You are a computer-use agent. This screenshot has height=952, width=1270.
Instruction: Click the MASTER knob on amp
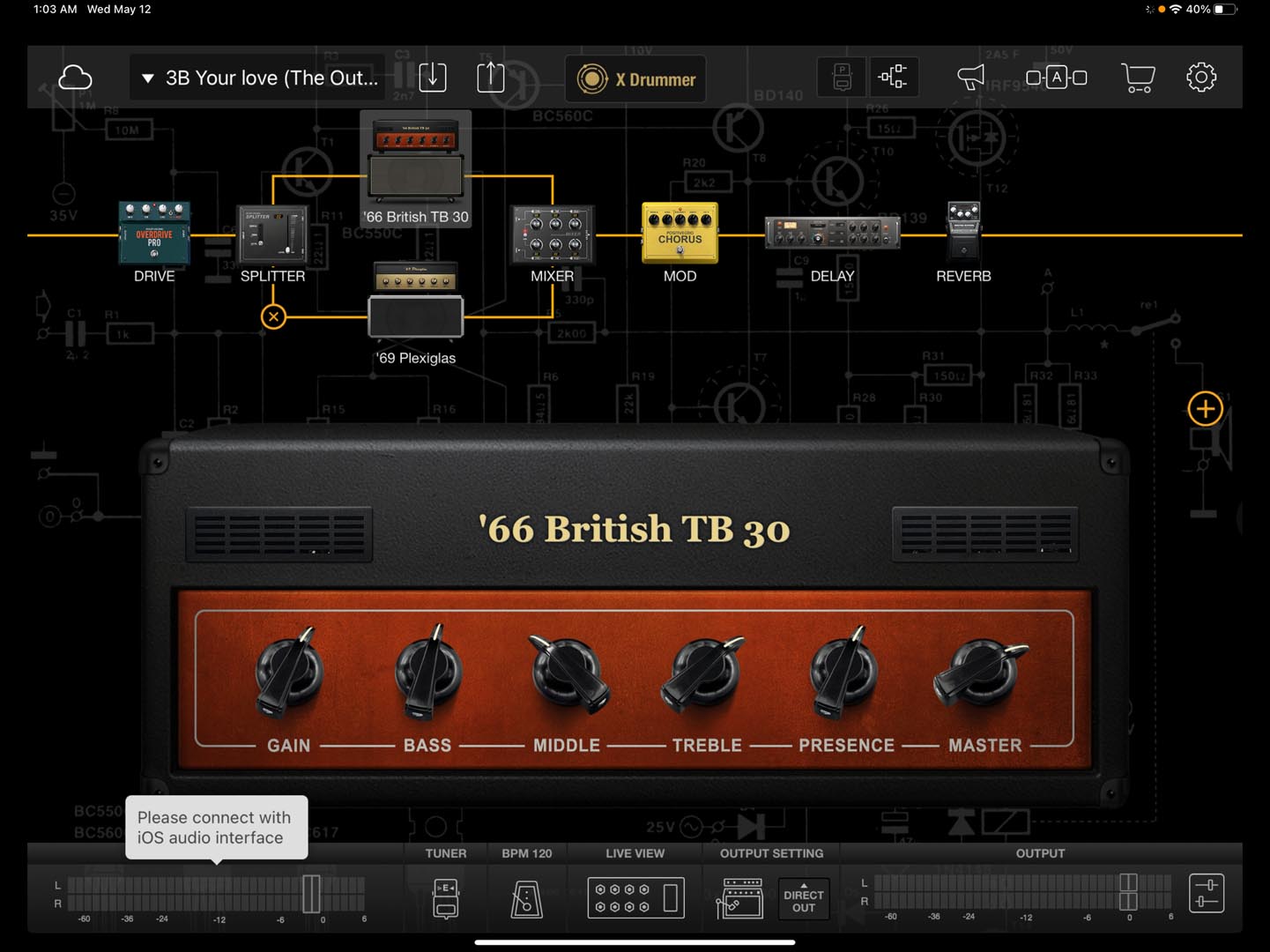(982, 673)
